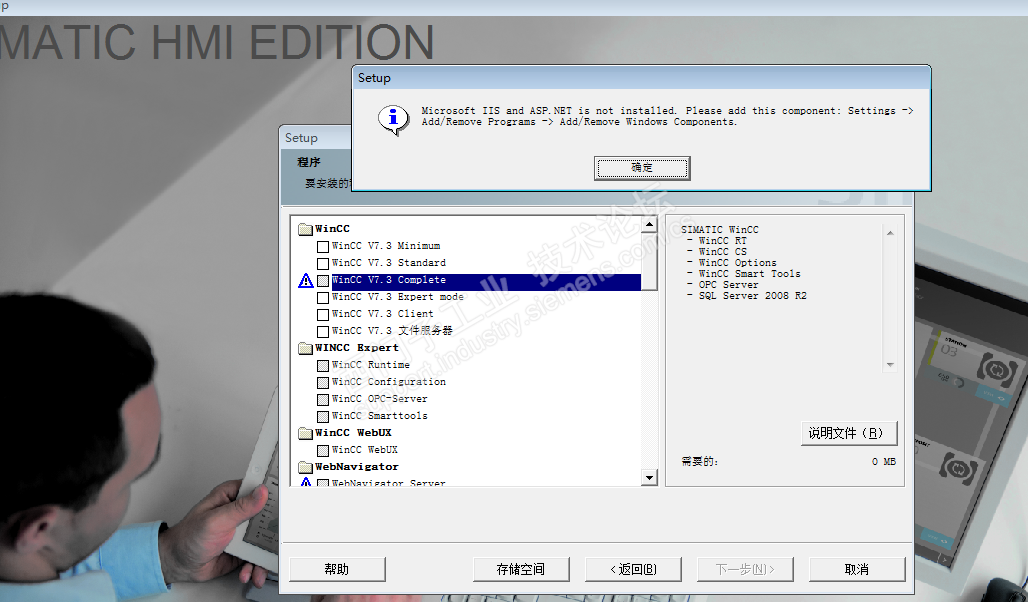Cancel setup with 取消 button
The width and height of the screenshot is (1028, 602).
[x=857, y=569]
